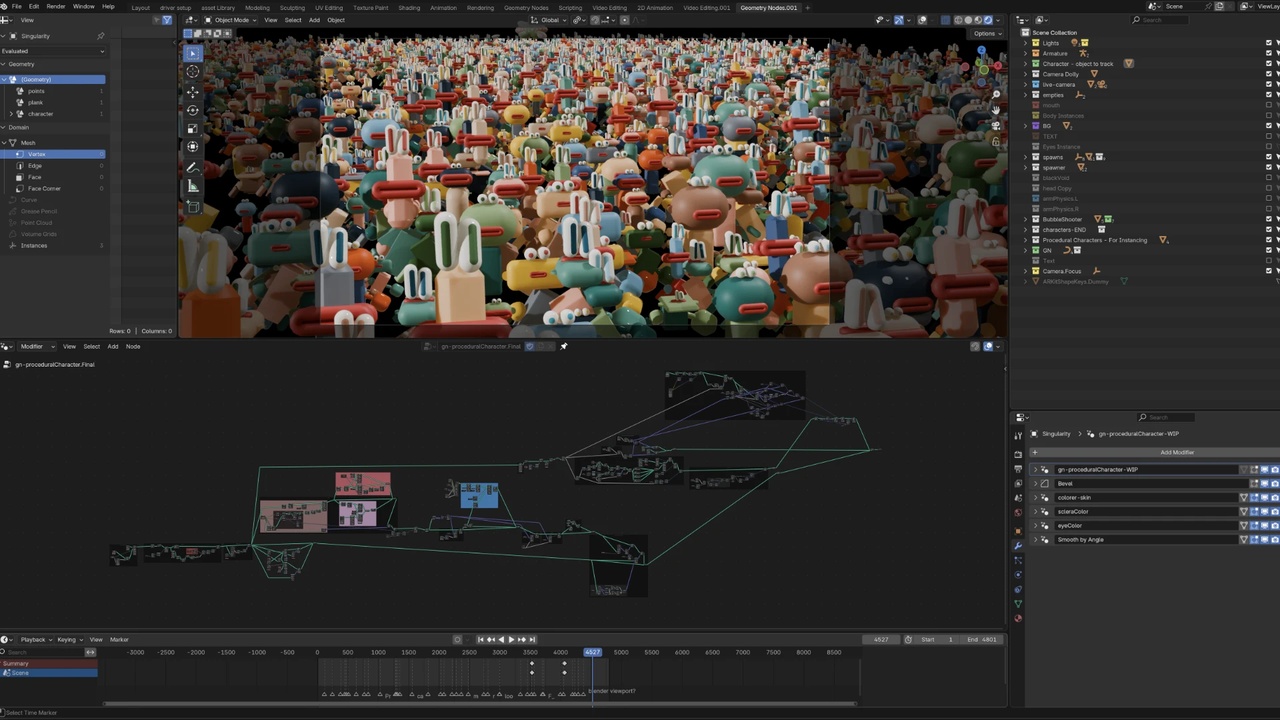
Task: Uncheck the Lights collection exclude checkbox
Action: point(1269,43)
